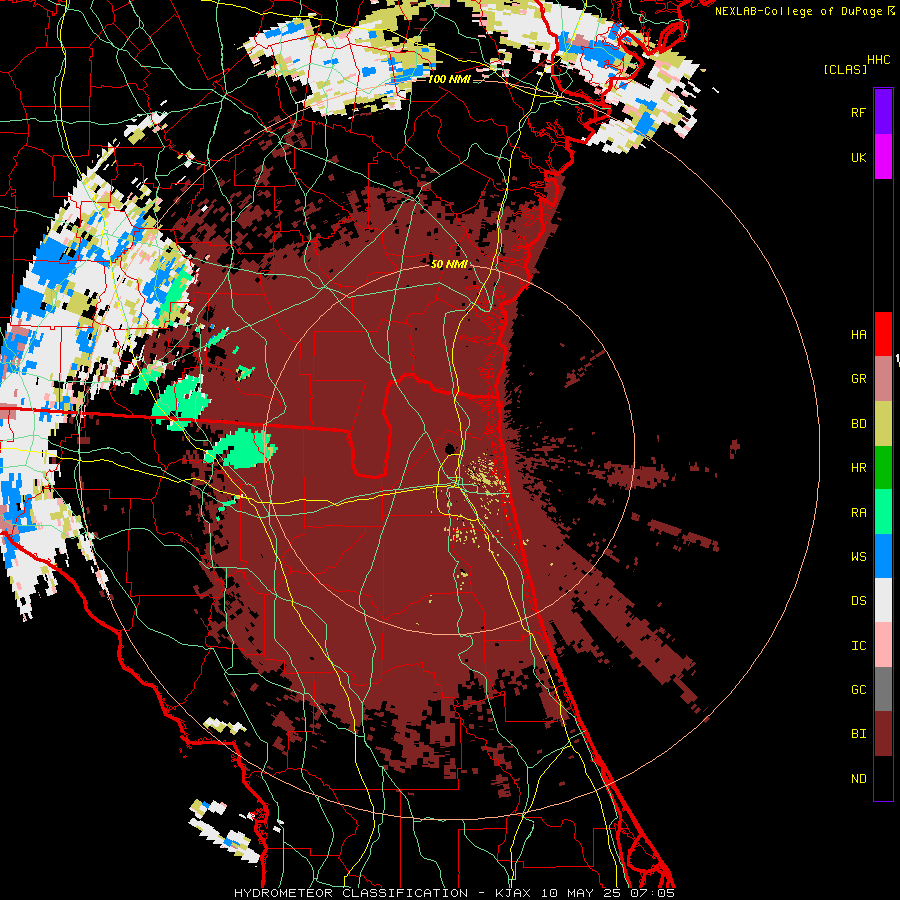Image resolution: width=900 pixels, height=900 pixels.
Task: Click the WS blue legend block
Action: point(883,556)
